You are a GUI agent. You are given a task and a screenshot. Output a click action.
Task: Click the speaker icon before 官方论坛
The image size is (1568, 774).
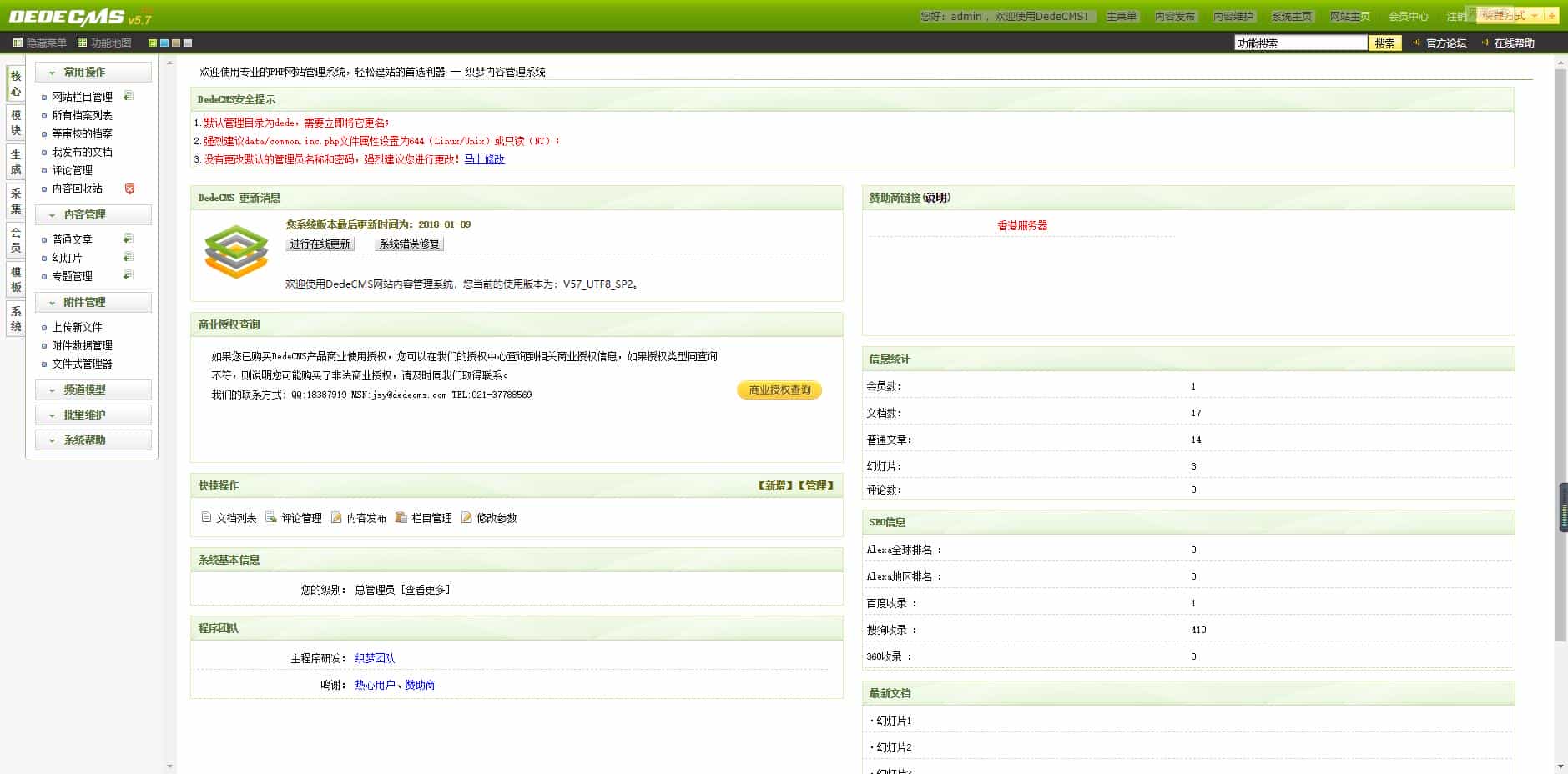[1417, 43]
